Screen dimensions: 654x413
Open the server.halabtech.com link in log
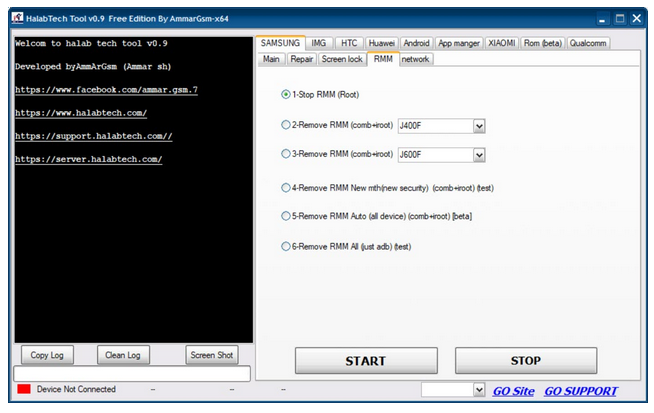point(88,159)
